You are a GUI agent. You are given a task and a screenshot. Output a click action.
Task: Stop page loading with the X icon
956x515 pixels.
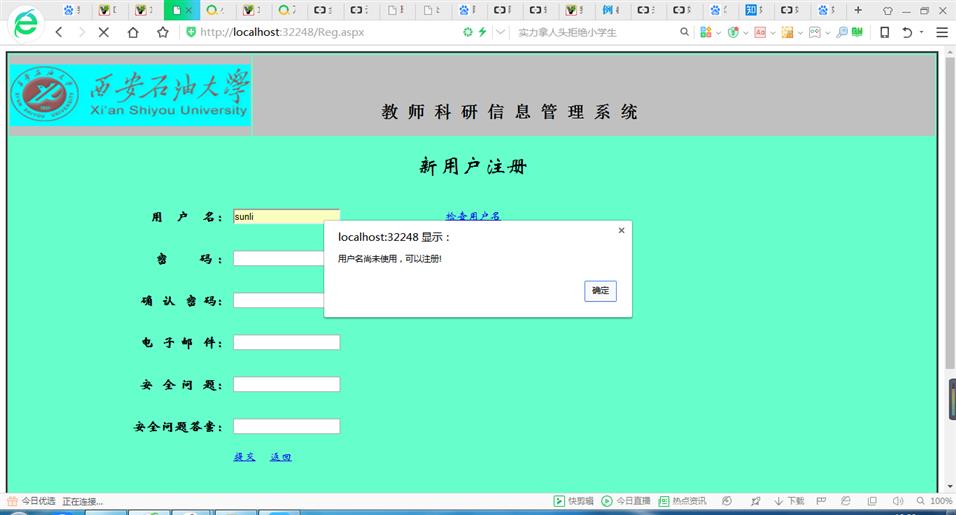click(x=104, y=32)
